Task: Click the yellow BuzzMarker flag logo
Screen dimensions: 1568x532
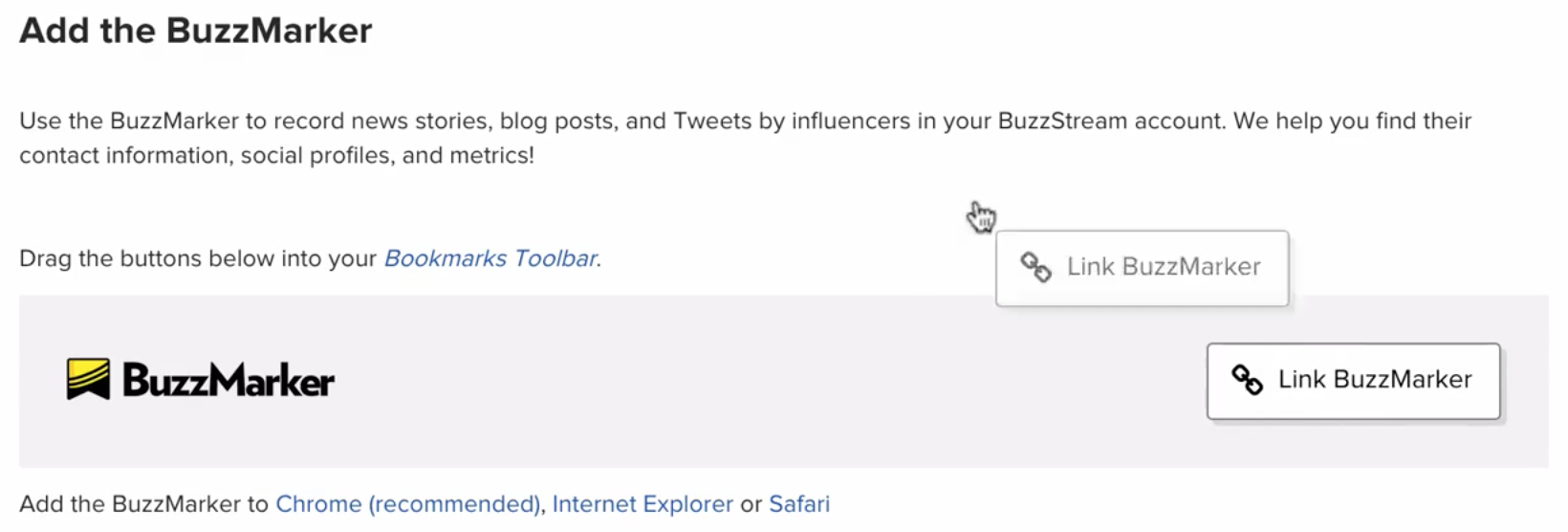Action: (88, 380)
